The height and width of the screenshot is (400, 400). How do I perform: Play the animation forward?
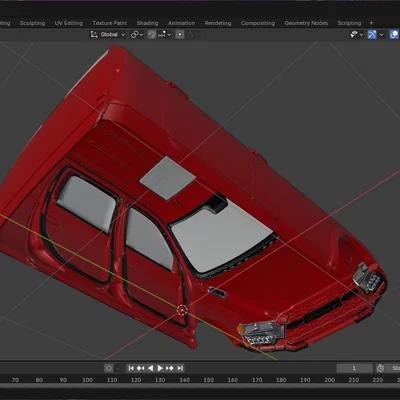160,368
